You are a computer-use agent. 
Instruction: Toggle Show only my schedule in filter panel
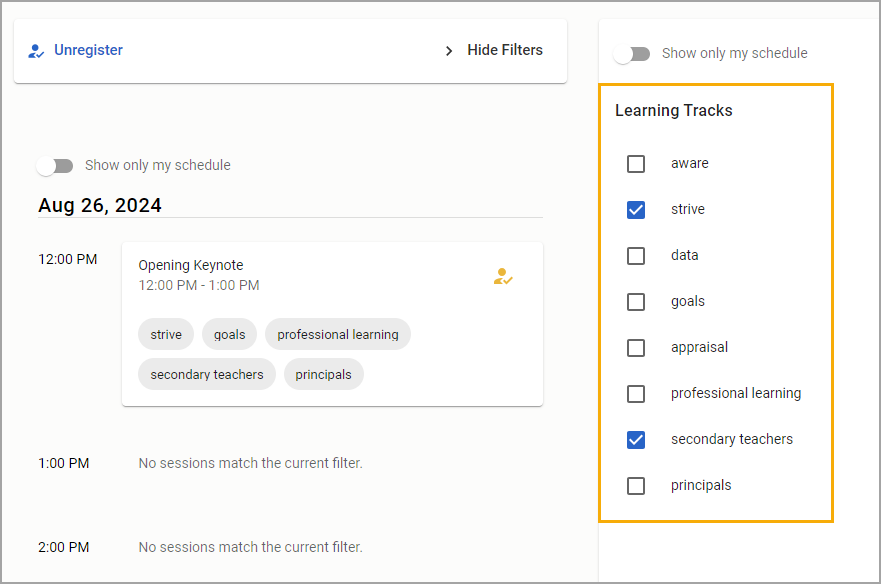(x=632, y=54)
